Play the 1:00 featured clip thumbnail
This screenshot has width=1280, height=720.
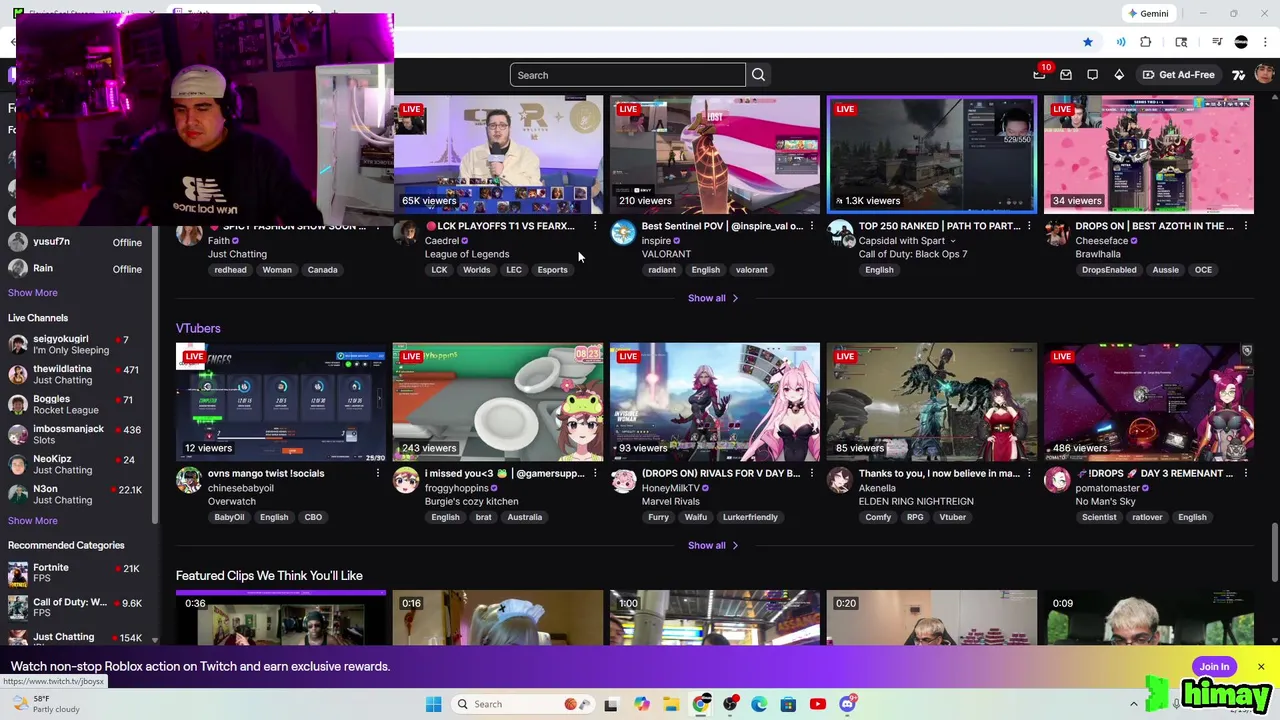pos(715,618)
